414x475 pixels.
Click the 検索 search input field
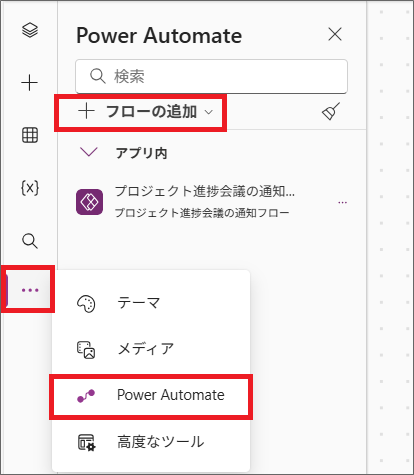pyautogui.click(x=211, y=76)
